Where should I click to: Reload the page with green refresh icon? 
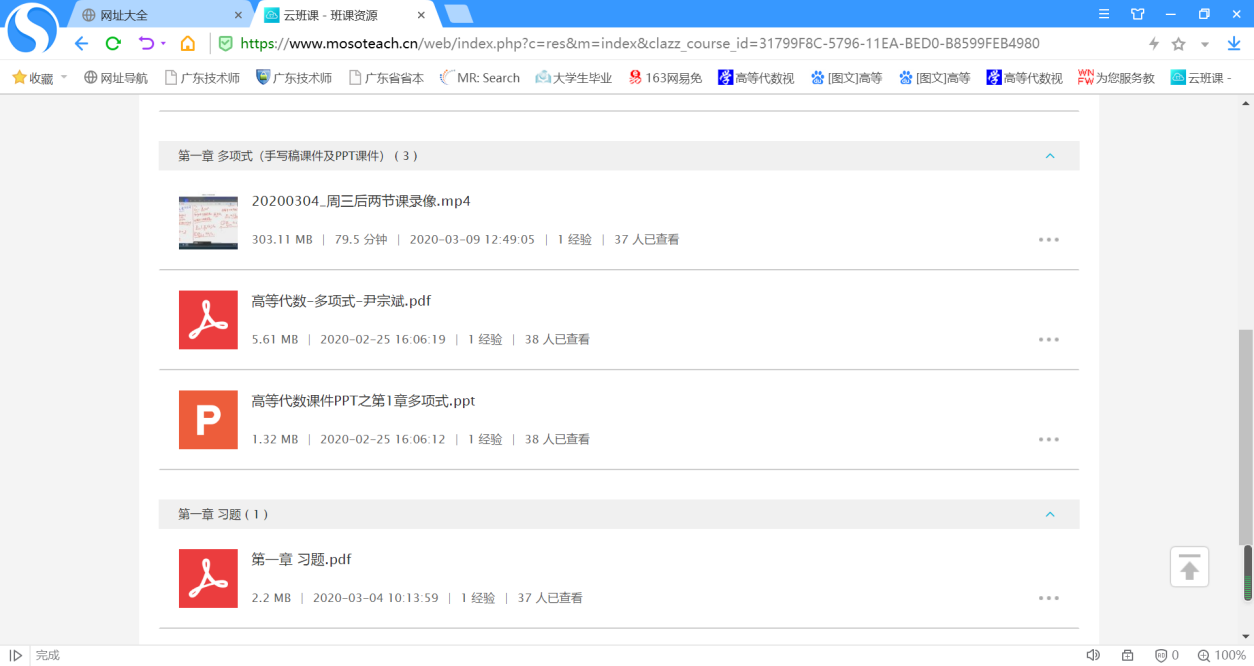pyautogui.click(x=113, y=44)
